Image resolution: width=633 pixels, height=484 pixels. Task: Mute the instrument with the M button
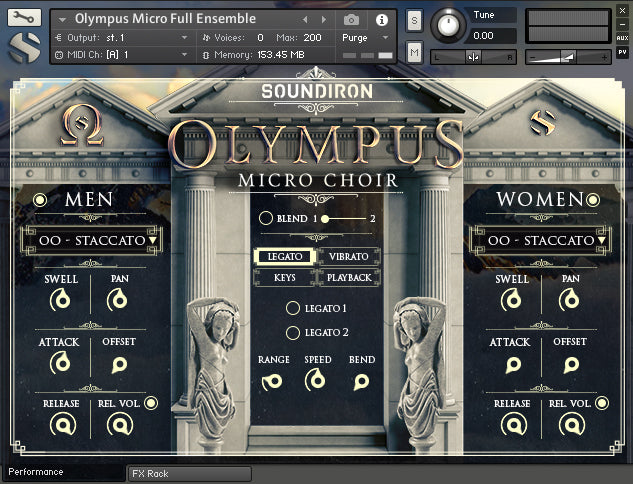(x=414, y=52)
